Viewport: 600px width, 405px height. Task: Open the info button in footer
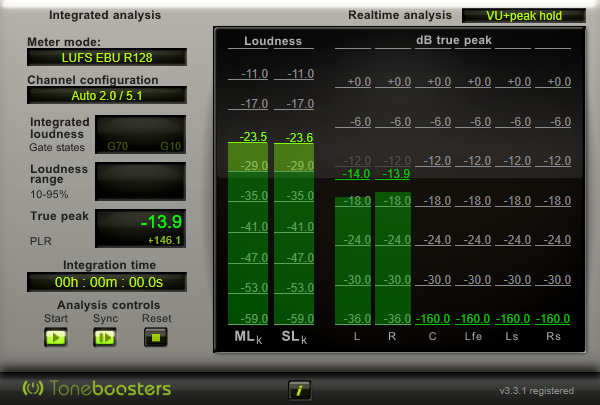click(299, 389)
